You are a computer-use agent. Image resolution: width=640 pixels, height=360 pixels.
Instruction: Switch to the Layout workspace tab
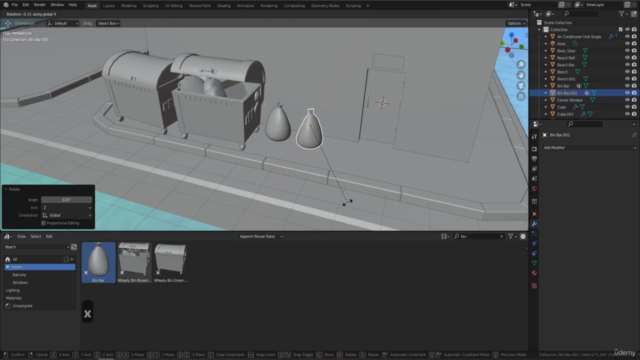point(109,6)
